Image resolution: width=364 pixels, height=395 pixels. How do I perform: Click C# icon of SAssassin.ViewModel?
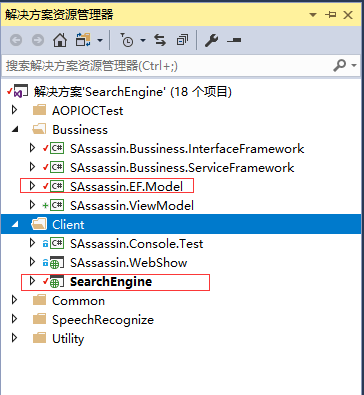point(57,205)
